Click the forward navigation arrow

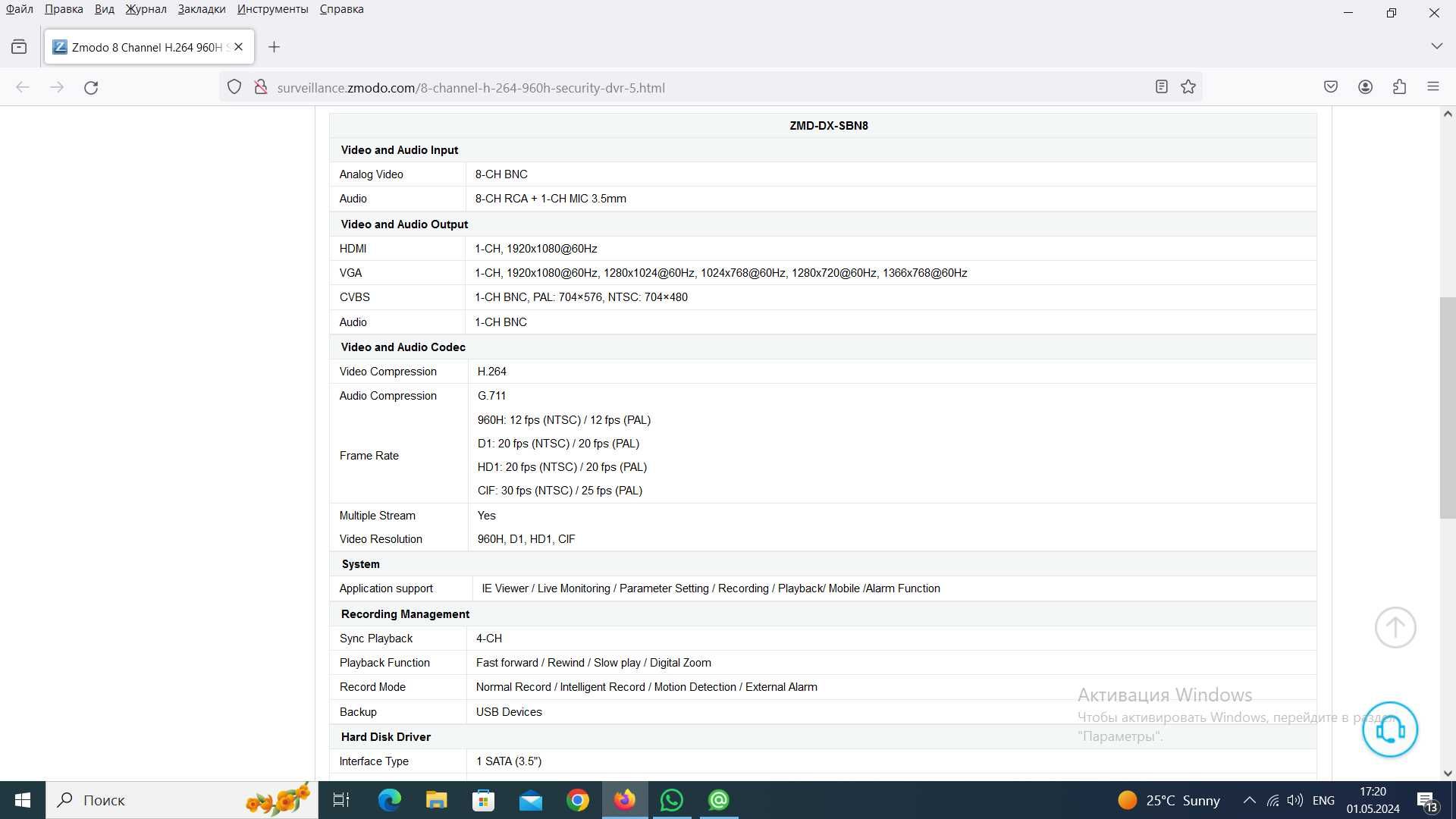click(x=57, y=87)
